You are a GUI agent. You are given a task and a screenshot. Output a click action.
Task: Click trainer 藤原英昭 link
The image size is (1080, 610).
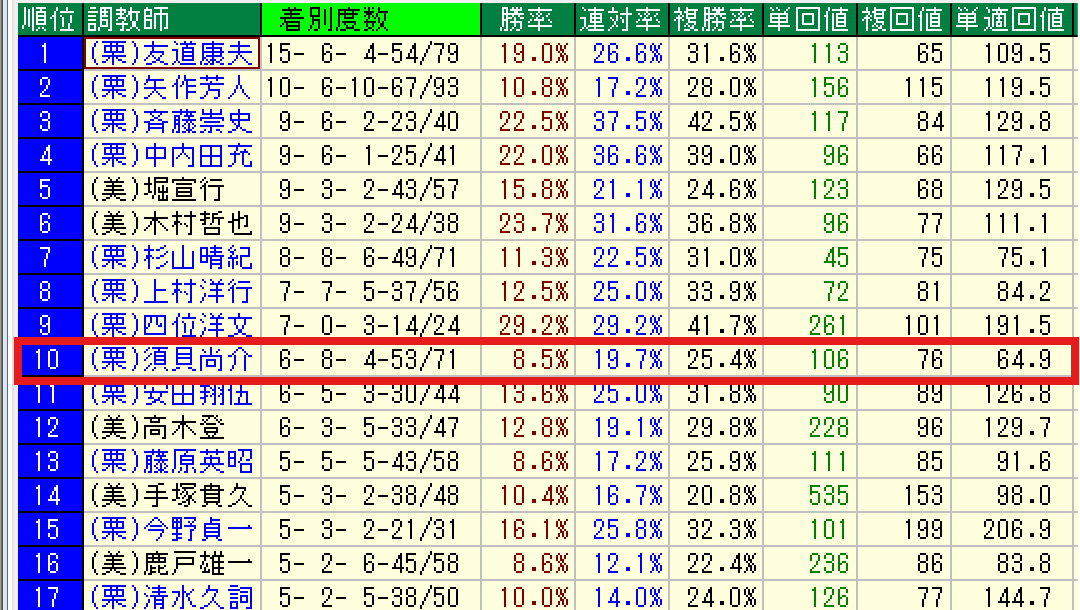coord(171,462)
